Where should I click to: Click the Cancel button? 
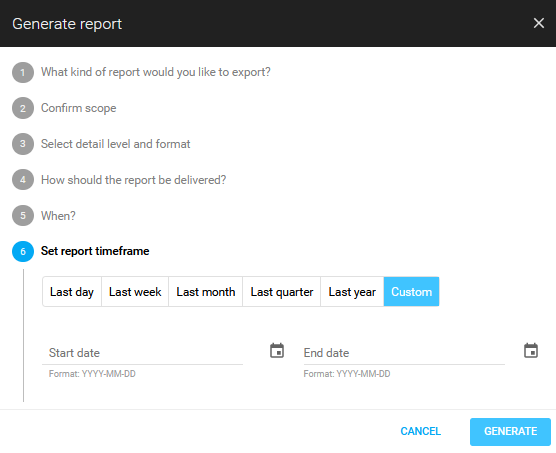click(421, 431)
